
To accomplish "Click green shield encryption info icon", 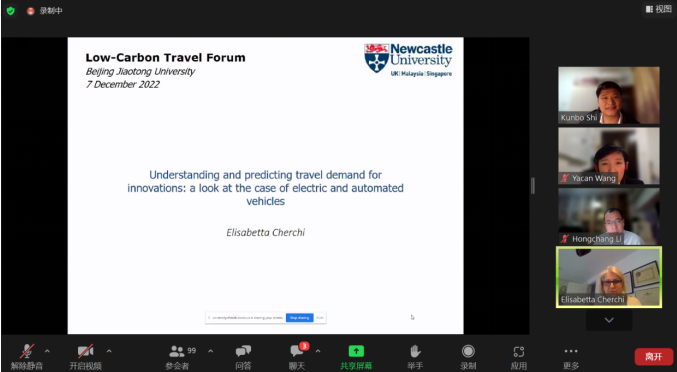I will pos(11,11).
